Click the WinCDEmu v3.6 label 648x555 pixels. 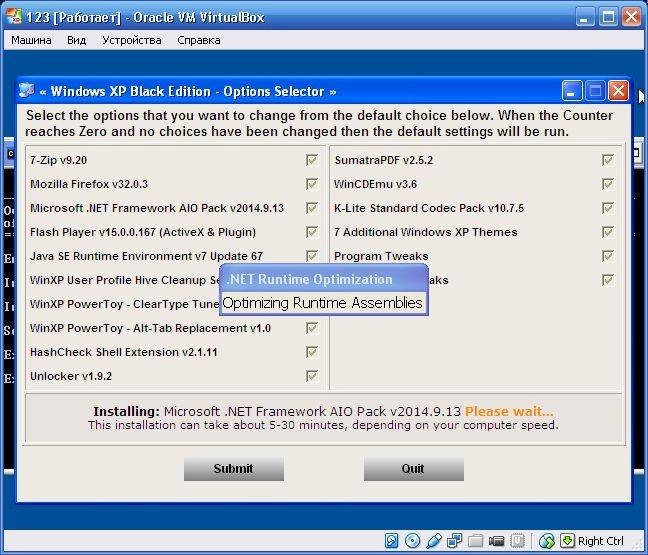[x=375, y=184]
